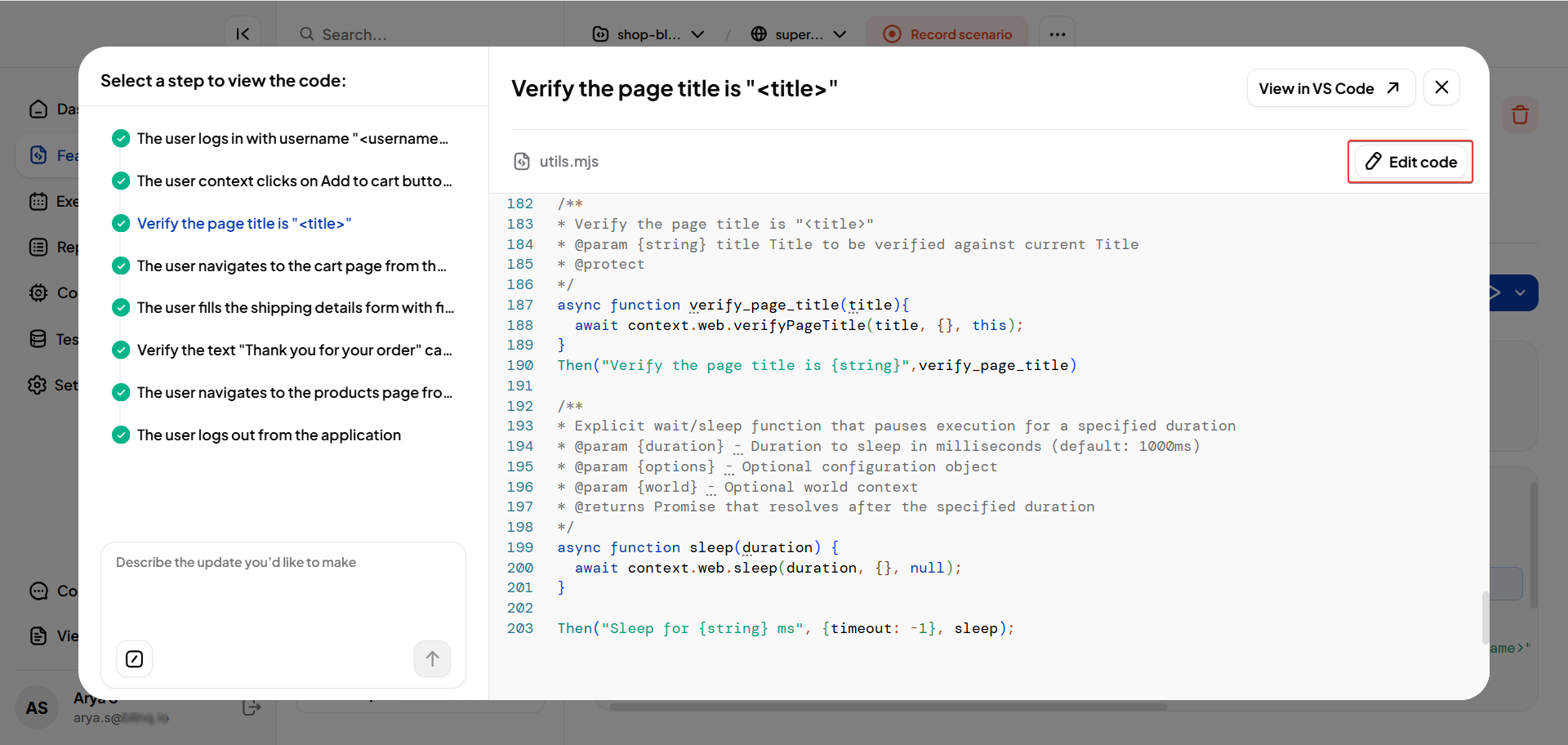Click the slash command icon in prompt box
This screenshot has width=1568, height=745.
pos(135,659)
